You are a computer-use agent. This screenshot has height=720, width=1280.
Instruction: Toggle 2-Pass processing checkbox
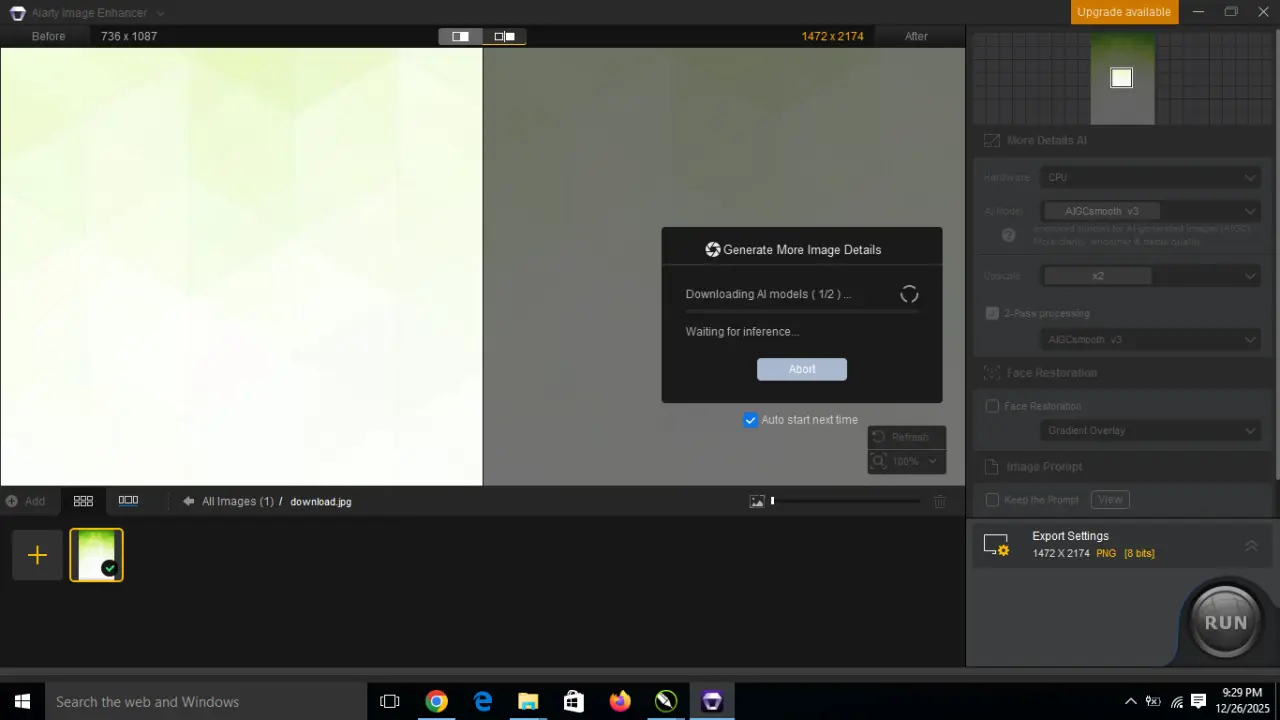pyautogui.click(x=992, y=313)
